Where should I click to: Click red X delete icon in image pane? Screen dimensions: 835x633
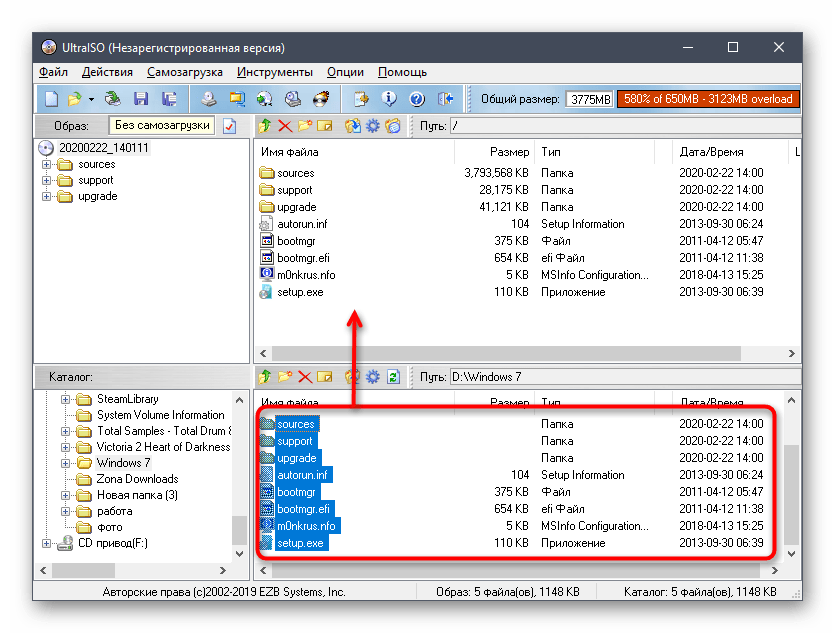point(285,126)
